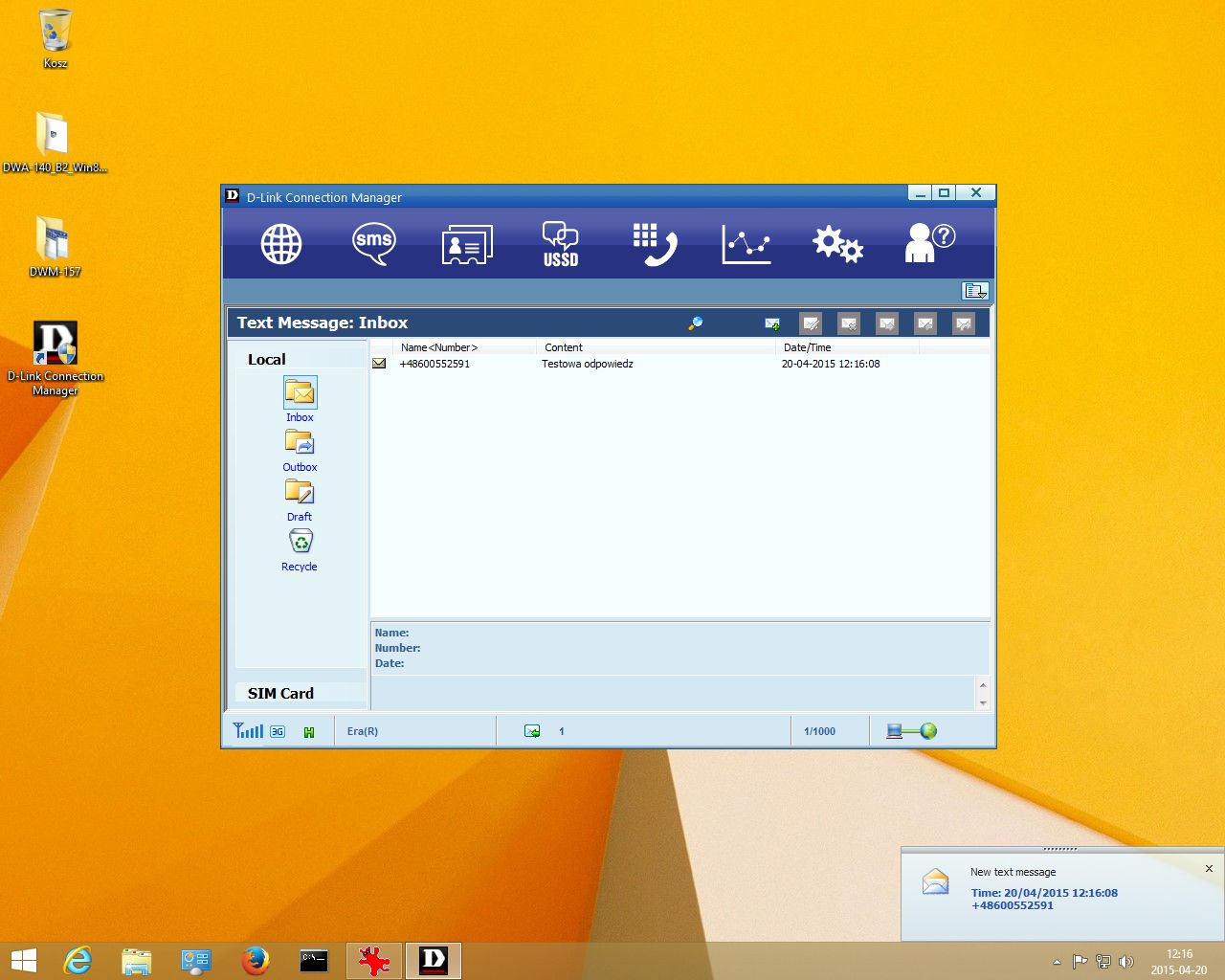1225x980 pixels.
Task: Click the 3G network status indicator
Action: click(x=278, y=731)
